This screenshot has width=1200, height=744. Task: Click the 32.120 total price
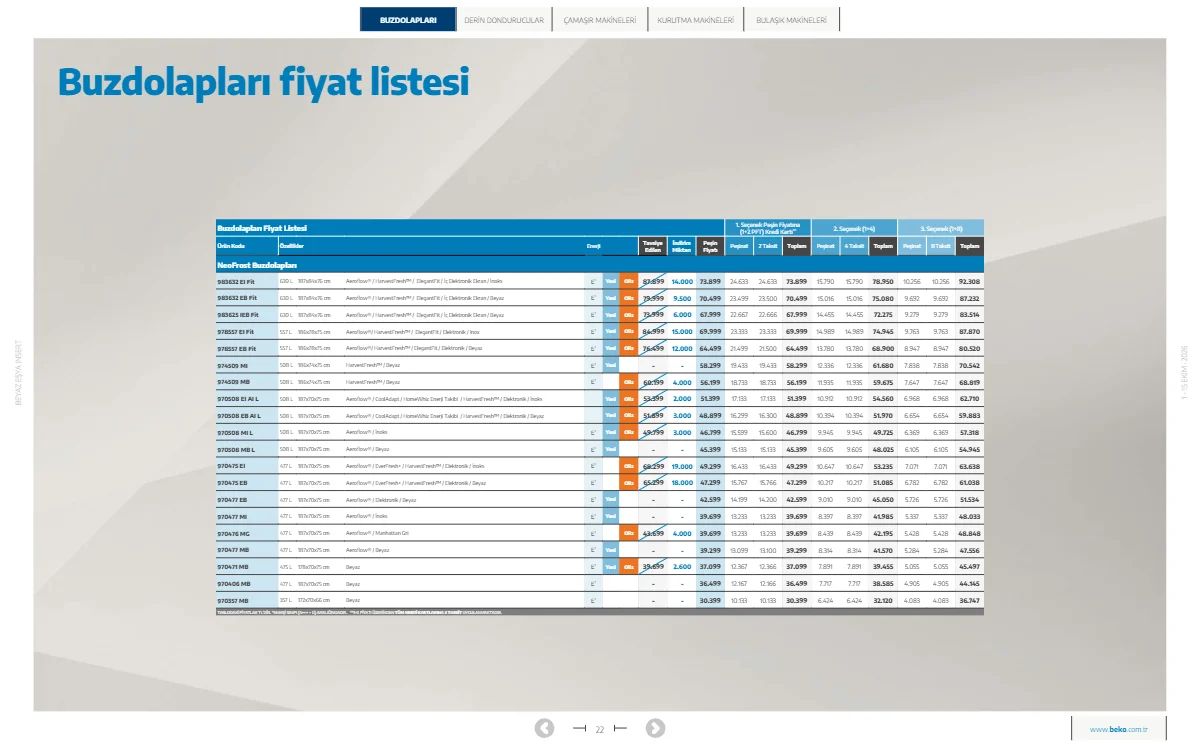[883, 601]
